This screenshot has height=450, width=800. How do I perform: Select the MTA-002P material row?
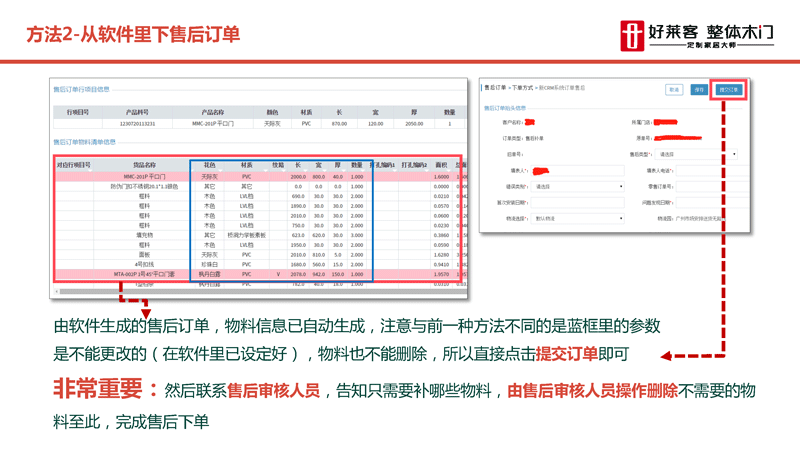pos(145,273)
